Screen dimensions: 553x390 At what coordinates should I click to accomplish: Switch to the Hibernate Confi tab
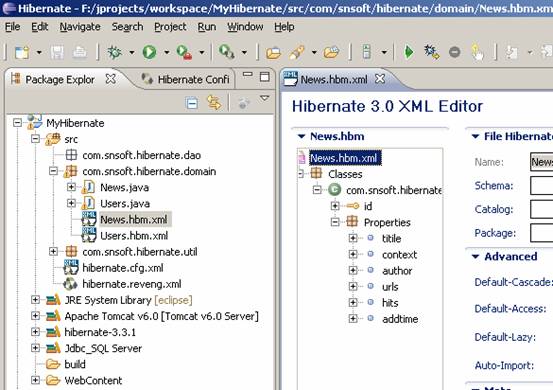[186, 79]
